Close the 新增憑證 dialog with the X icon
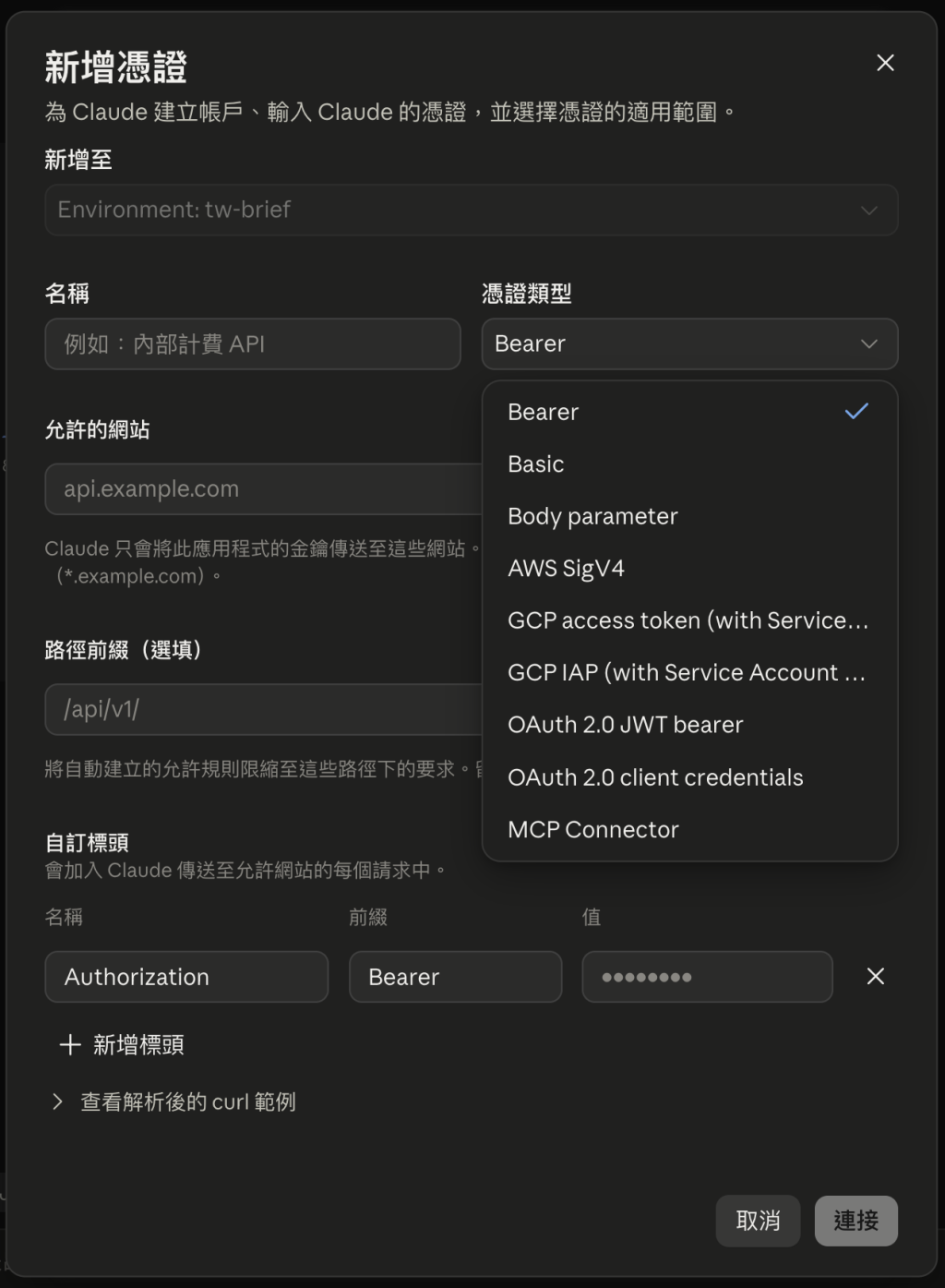Viewport: 945px width, 1288px height. (x=885, y=63)
